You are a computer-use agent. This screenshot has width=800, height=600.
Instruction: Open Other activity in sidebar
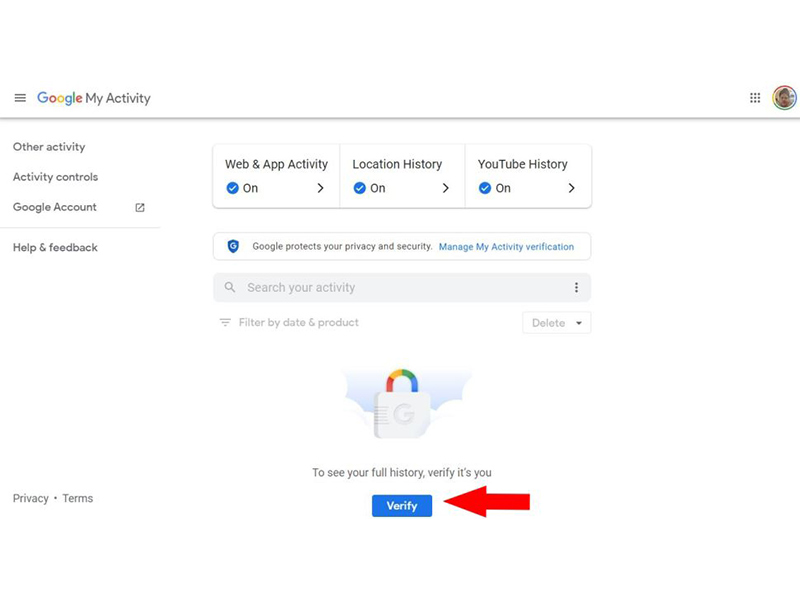click(x=49, y=147)
